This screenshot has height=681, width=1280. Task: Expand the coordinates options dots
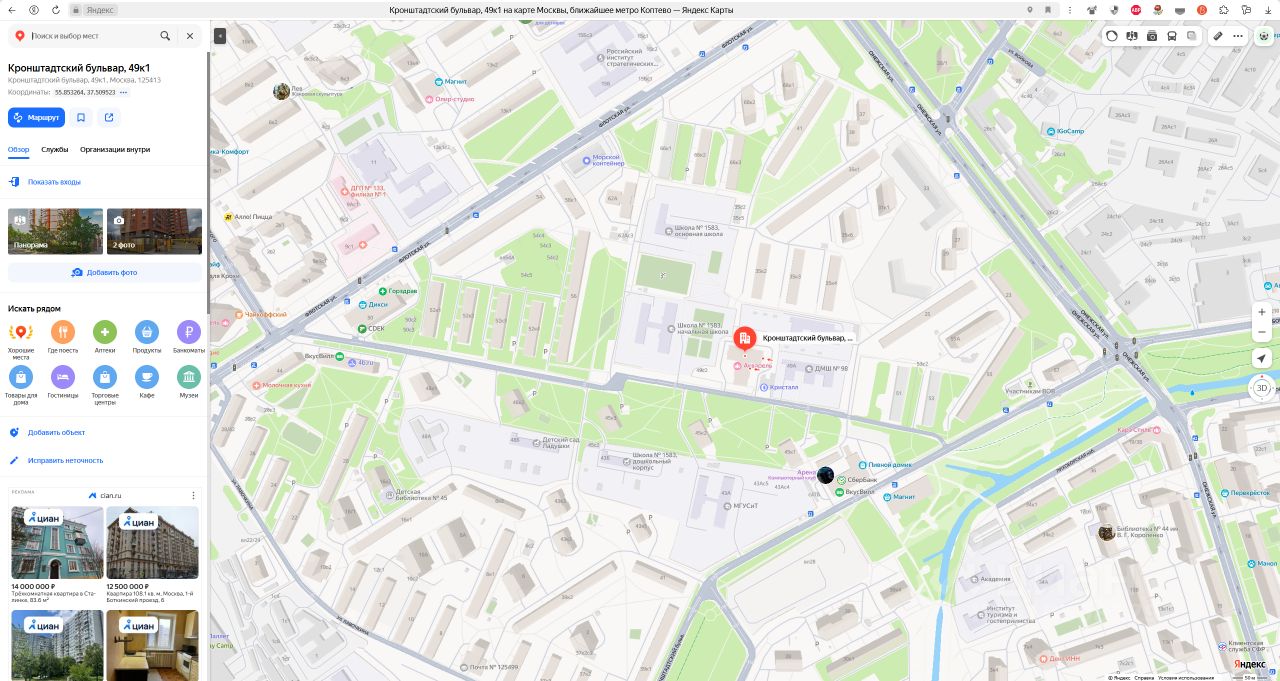(123, 92)
